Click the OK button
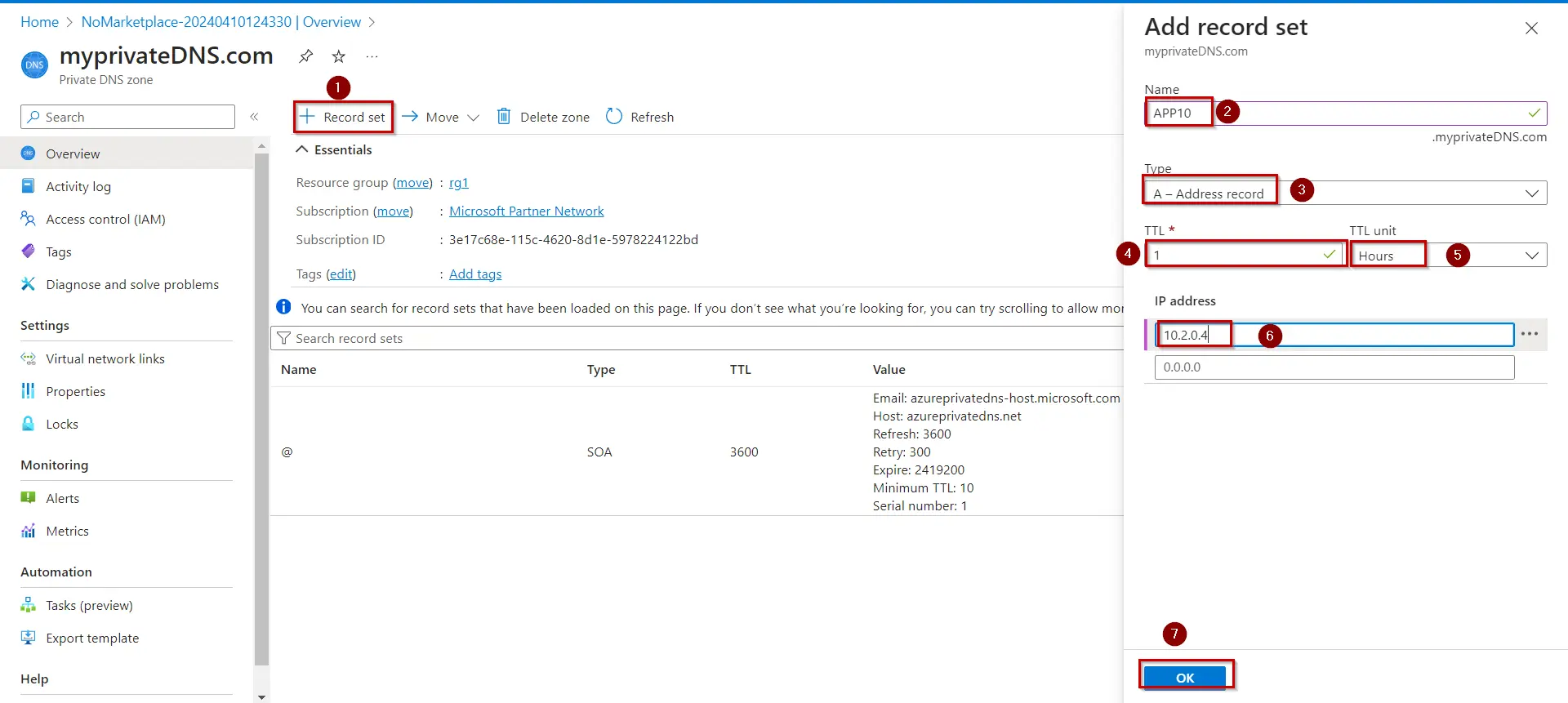 pyautogui.click(x=1184, y=678)
